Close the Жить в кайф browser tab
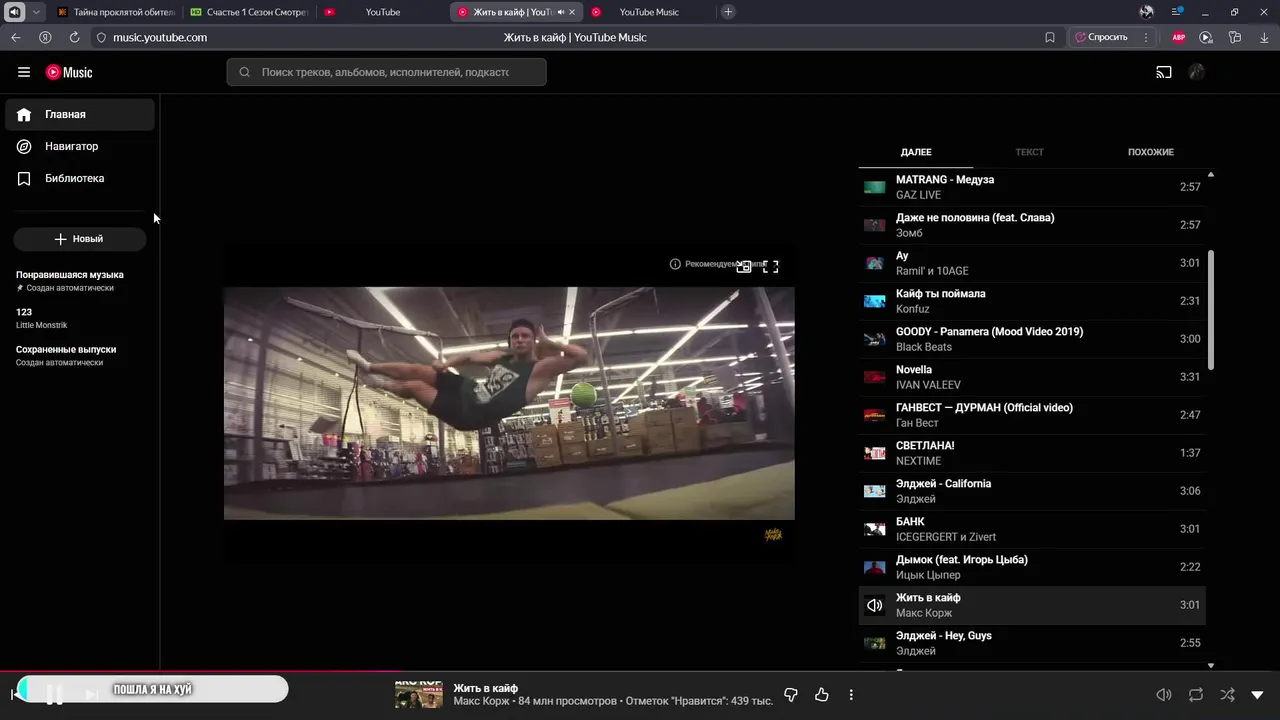Image resolution: width=1280 pixels, height=720 pixels. (572, 12)
